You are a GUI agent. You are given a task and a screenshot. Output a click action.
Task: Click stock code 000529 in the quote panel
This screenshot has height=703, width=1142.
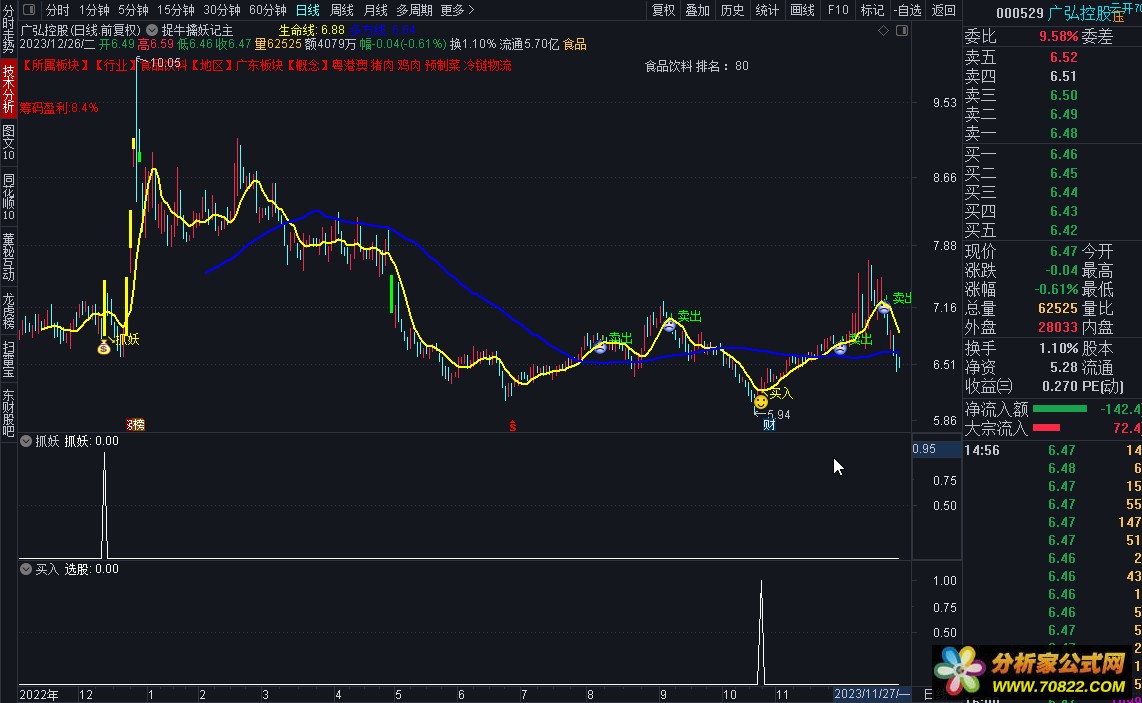point(1020,13)
